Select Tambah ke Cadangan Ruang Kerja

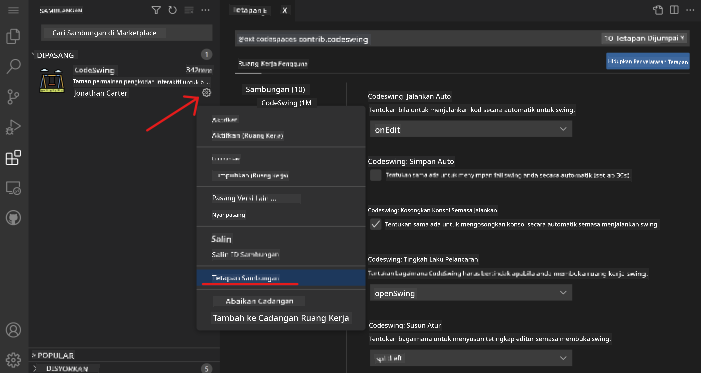281,318
